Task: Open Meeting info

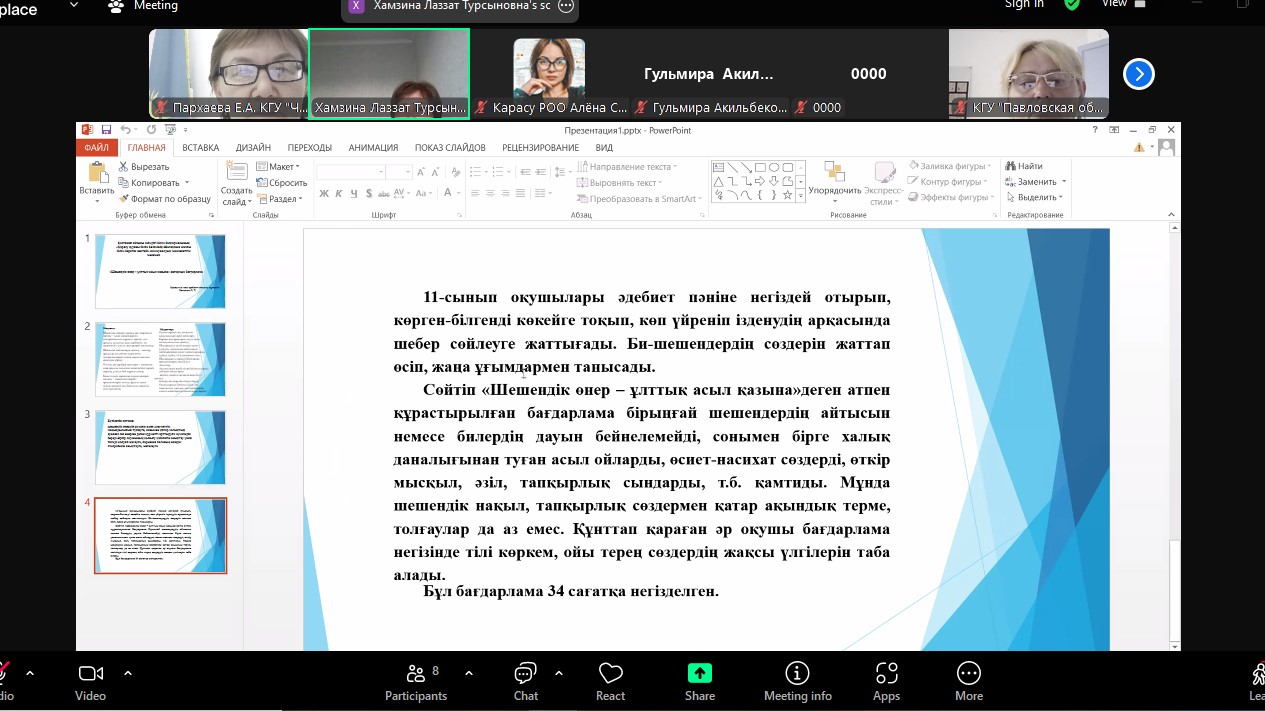Action: (797, 680)
